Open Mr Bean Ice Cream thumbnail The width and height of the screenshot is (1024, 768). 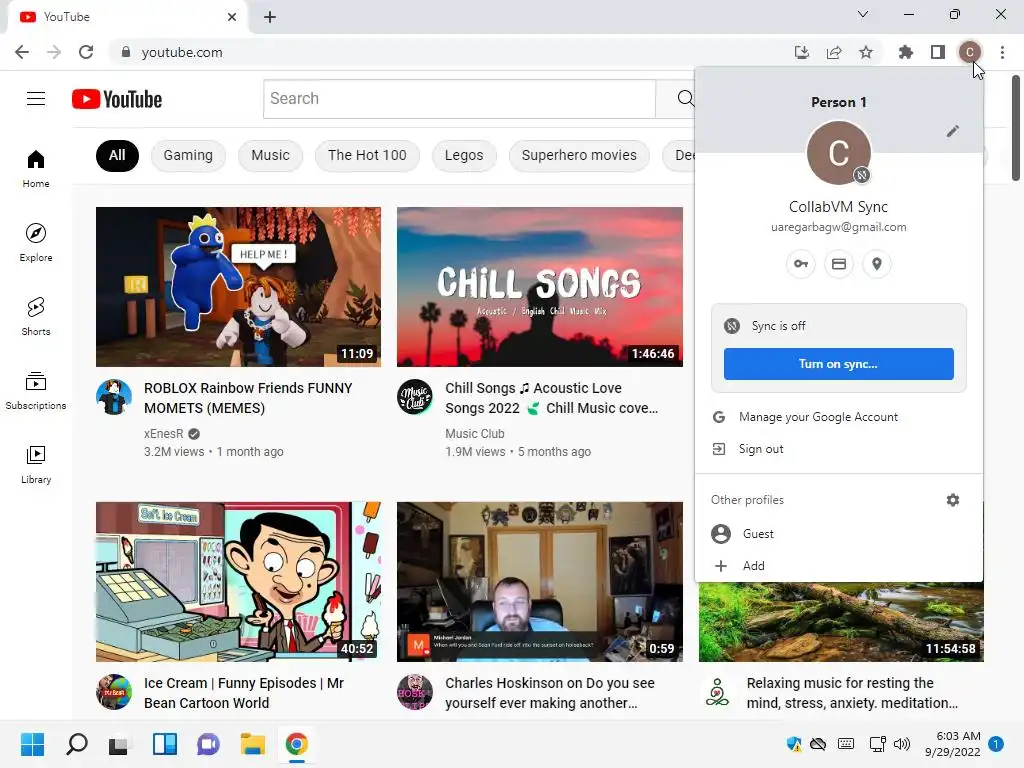(x=238, y=582)
